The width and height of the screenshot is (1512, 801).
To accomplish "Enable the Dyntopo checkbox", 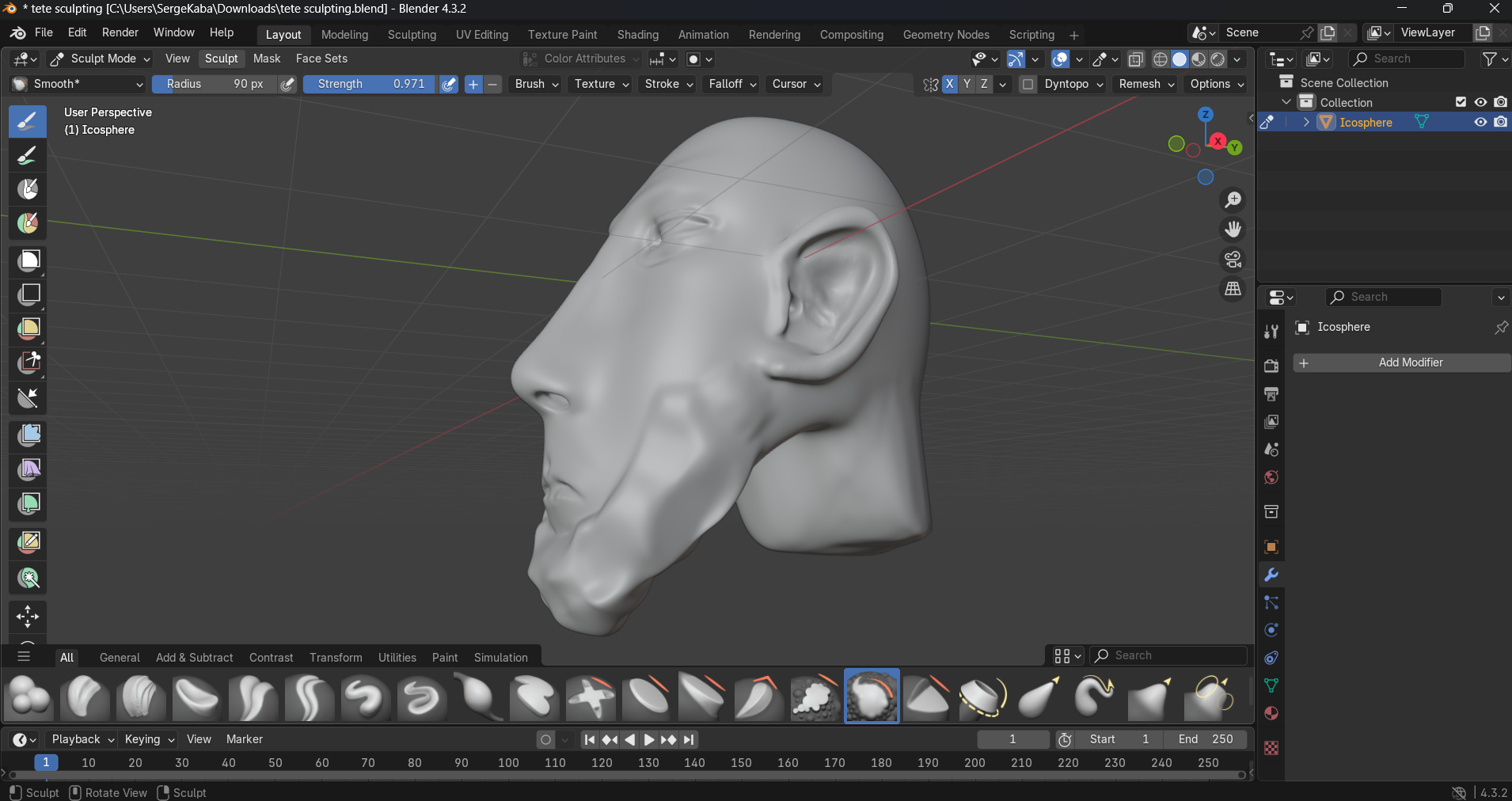I will [x=1028, y=84].
